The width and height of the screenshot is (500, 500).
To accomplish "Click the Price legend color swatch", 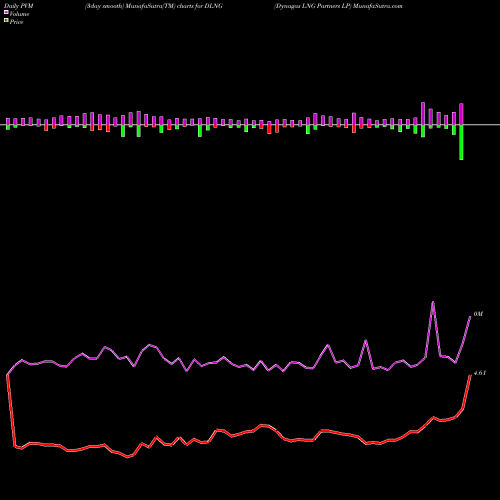I will [6, 21].
